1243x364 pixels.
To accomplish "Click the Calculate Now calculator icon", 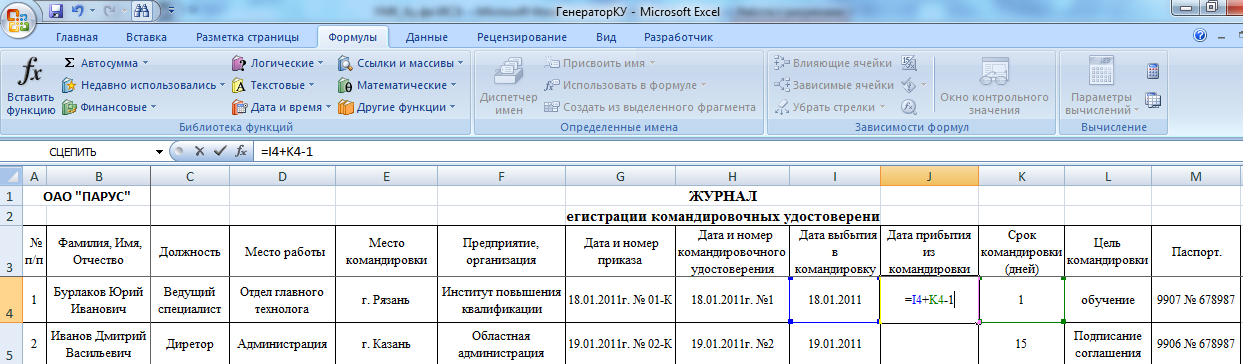I will 1152,71.
